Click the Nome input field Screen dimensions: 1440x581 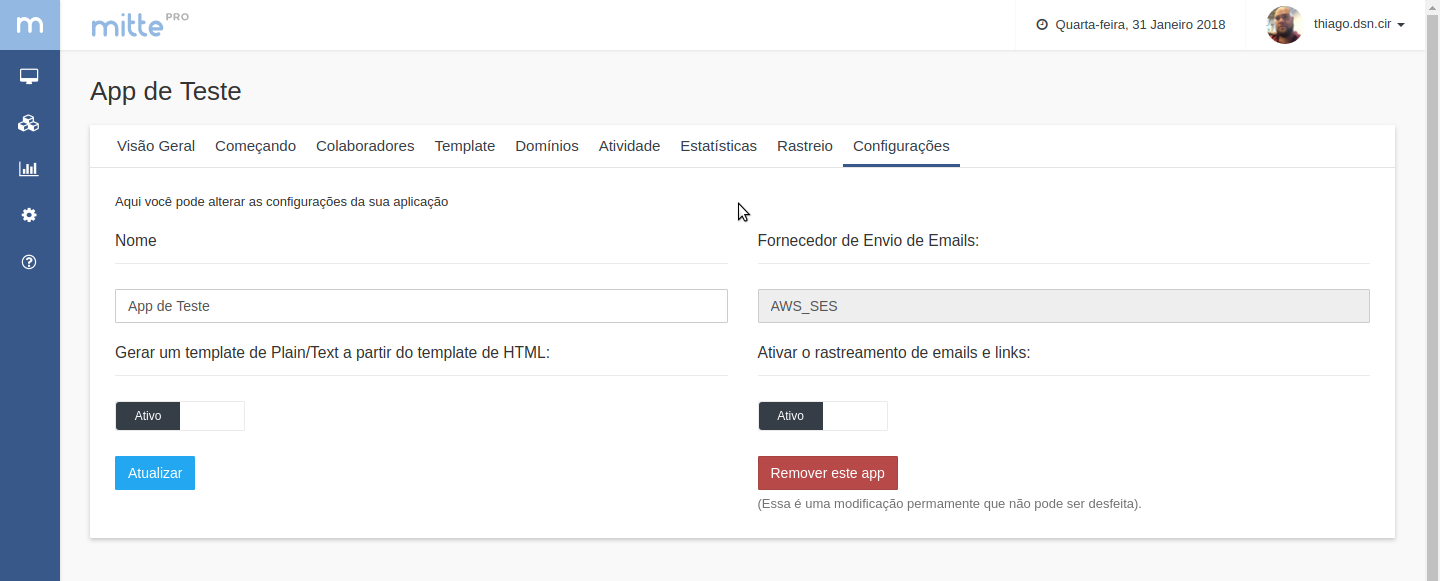click(421, 306)
